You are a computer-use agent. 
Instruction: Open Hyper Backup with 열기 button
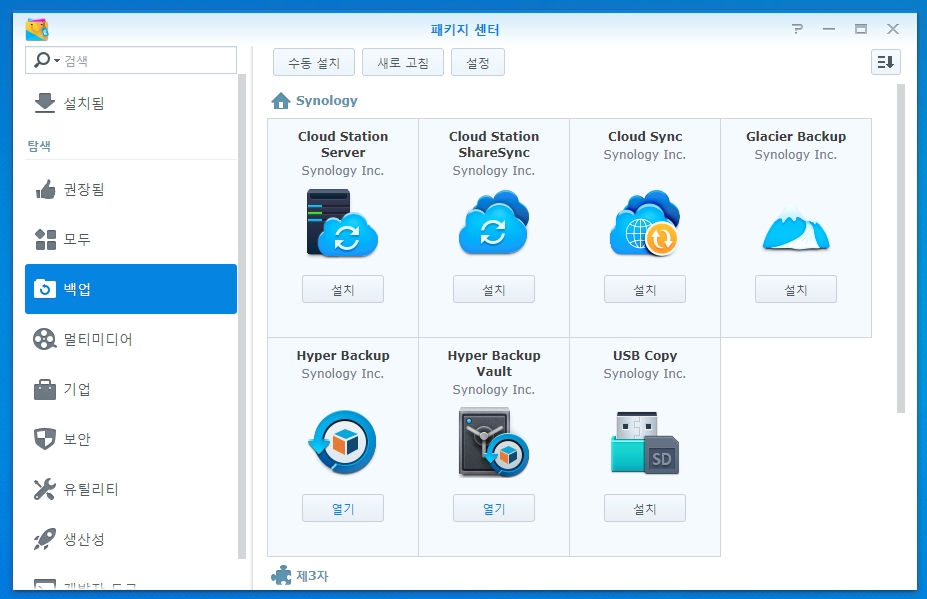(343, 508)
